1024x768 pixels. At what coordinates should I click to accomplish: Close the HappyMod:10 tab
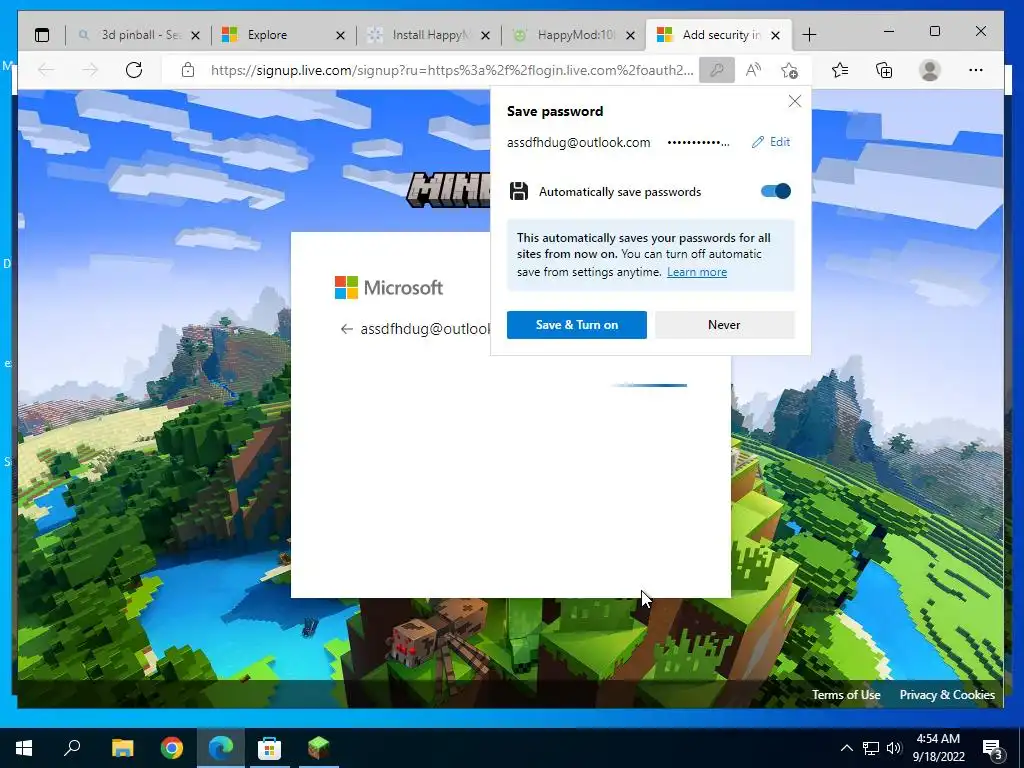[x=630, y=36]
